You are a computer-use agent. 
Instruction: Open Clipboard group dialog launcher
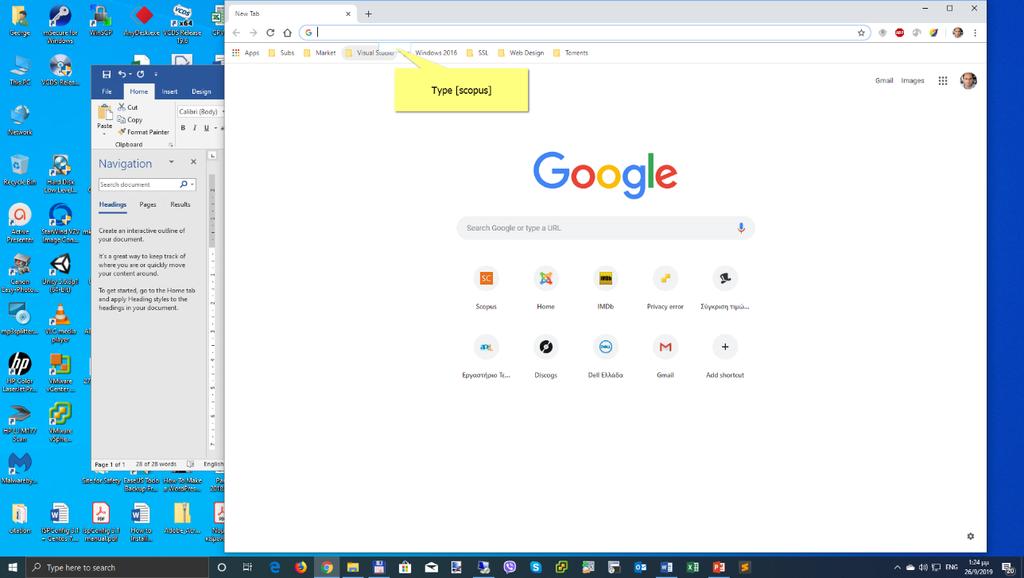click(x=171, y=144)
